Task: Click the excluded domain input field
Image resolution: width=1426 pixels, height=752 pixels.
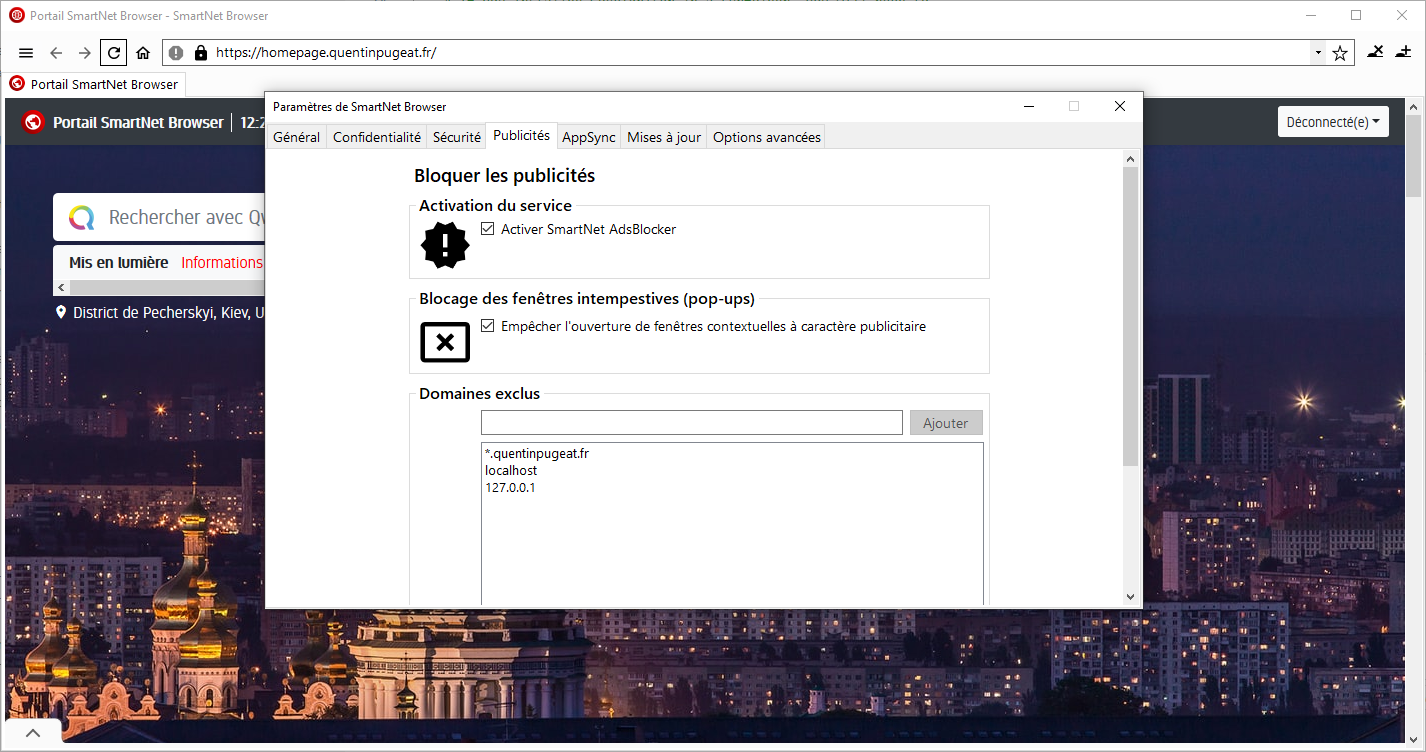Action: tap(692, 423)
